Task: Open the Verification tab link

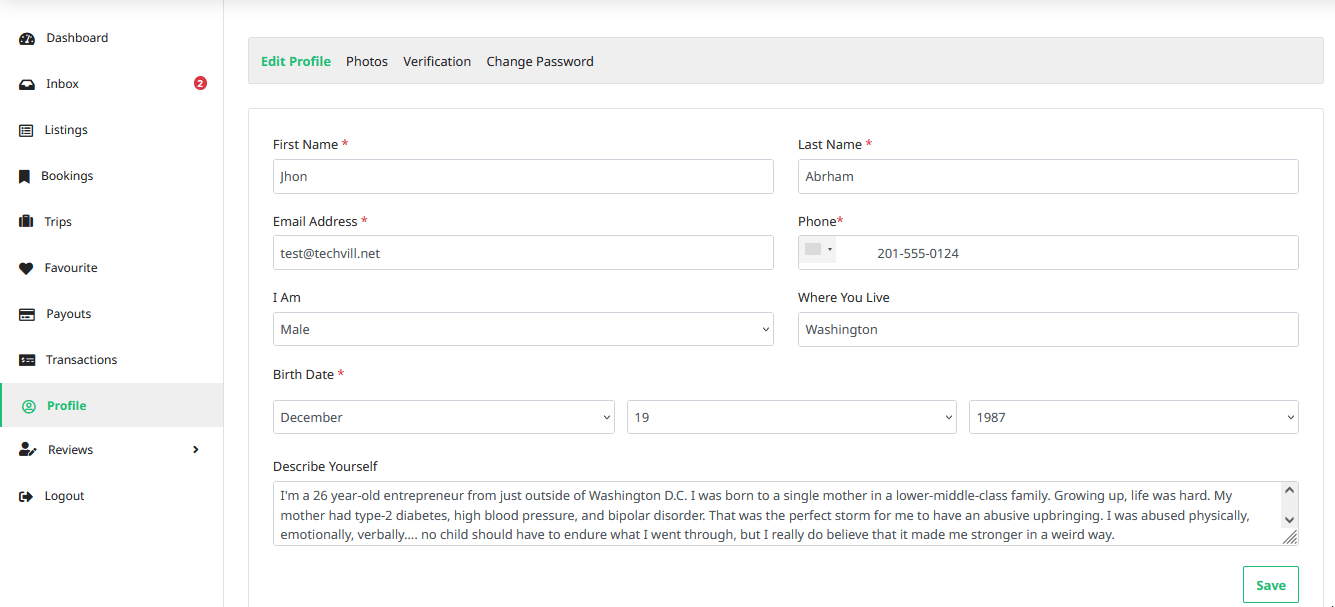Action: [437, 62]
